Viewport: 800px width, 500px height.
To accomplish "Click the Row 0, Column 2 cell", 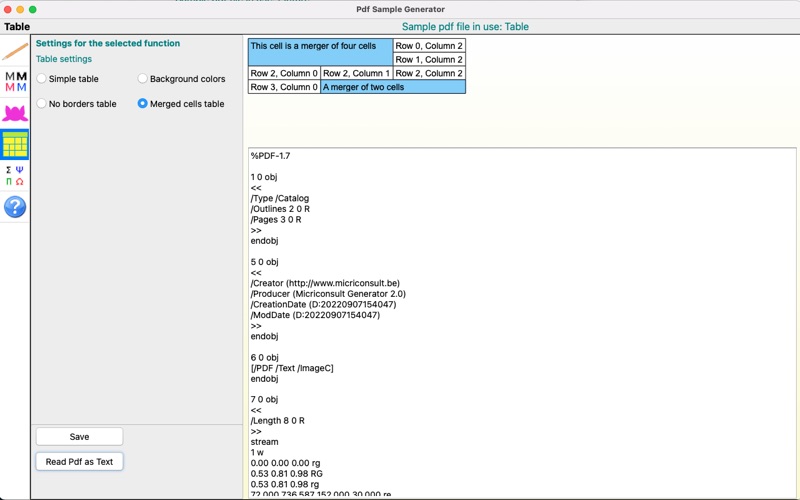I will (x=429, y=45).
